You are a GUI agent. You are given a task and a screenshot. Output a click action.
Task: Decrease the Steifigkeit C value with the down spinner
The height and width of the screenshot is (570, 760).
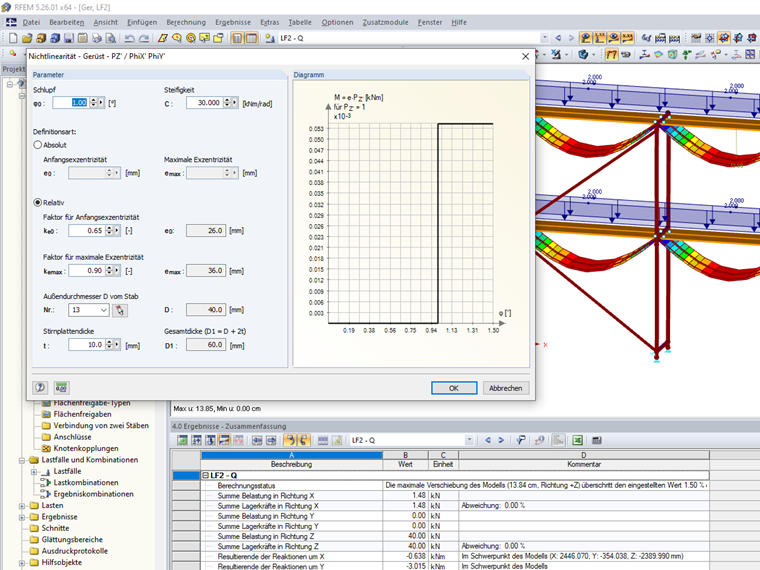coord(227,105)
